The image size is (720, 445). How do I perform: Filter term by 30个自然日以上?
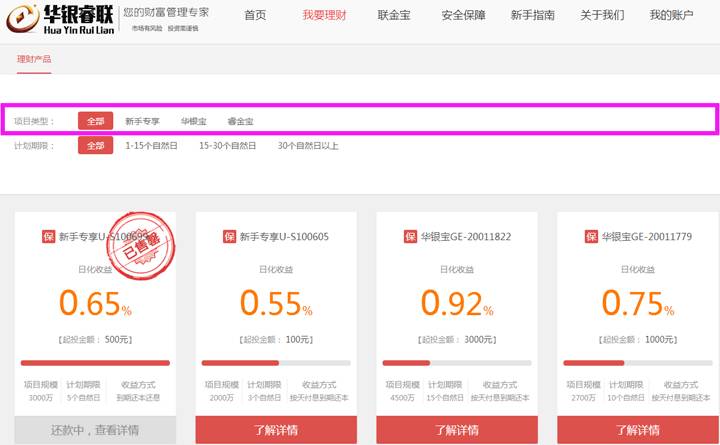click(308, 146)
